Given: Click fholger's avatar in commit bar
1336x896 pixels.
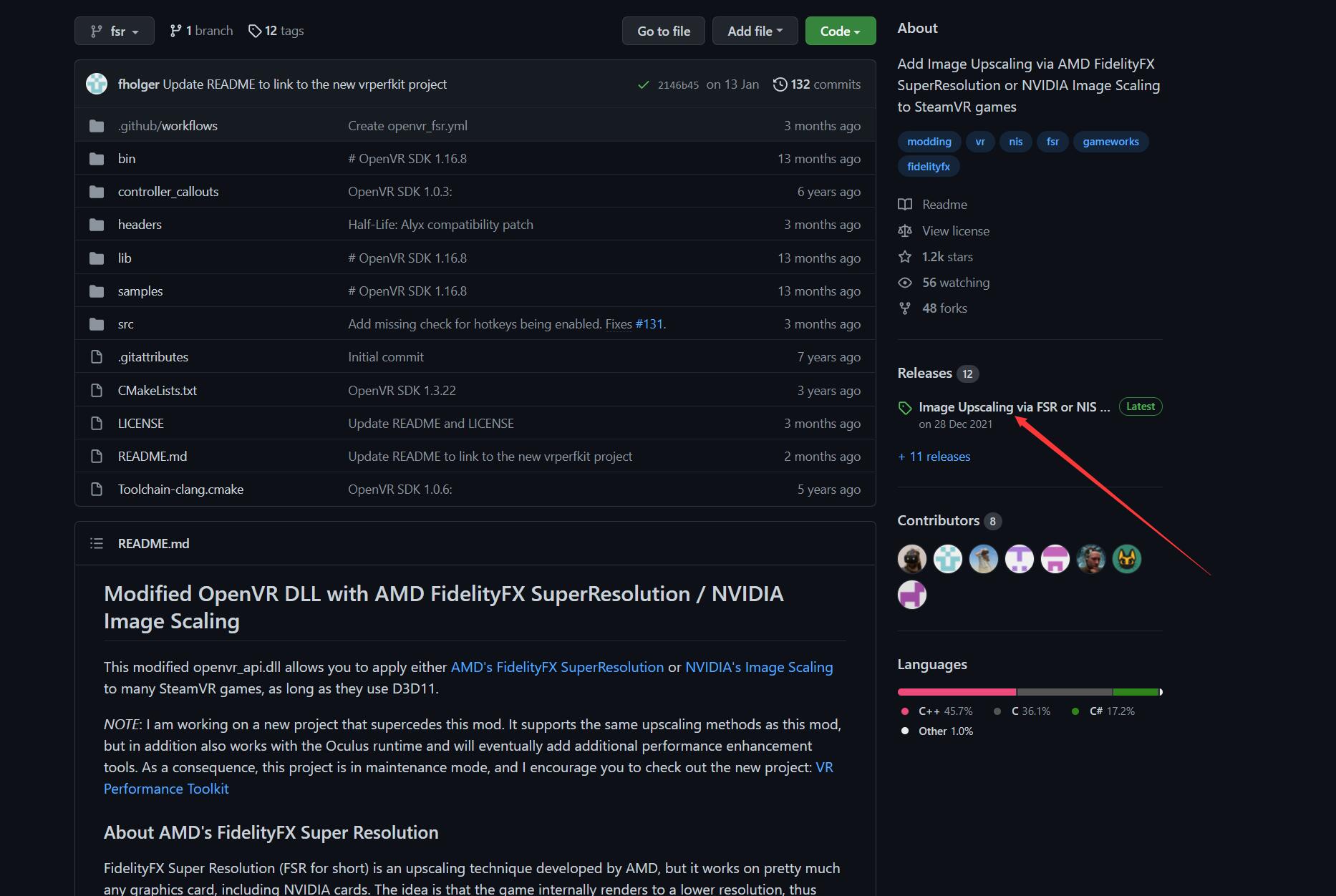Looking at the screenshot, I should [x=97, y=84].
